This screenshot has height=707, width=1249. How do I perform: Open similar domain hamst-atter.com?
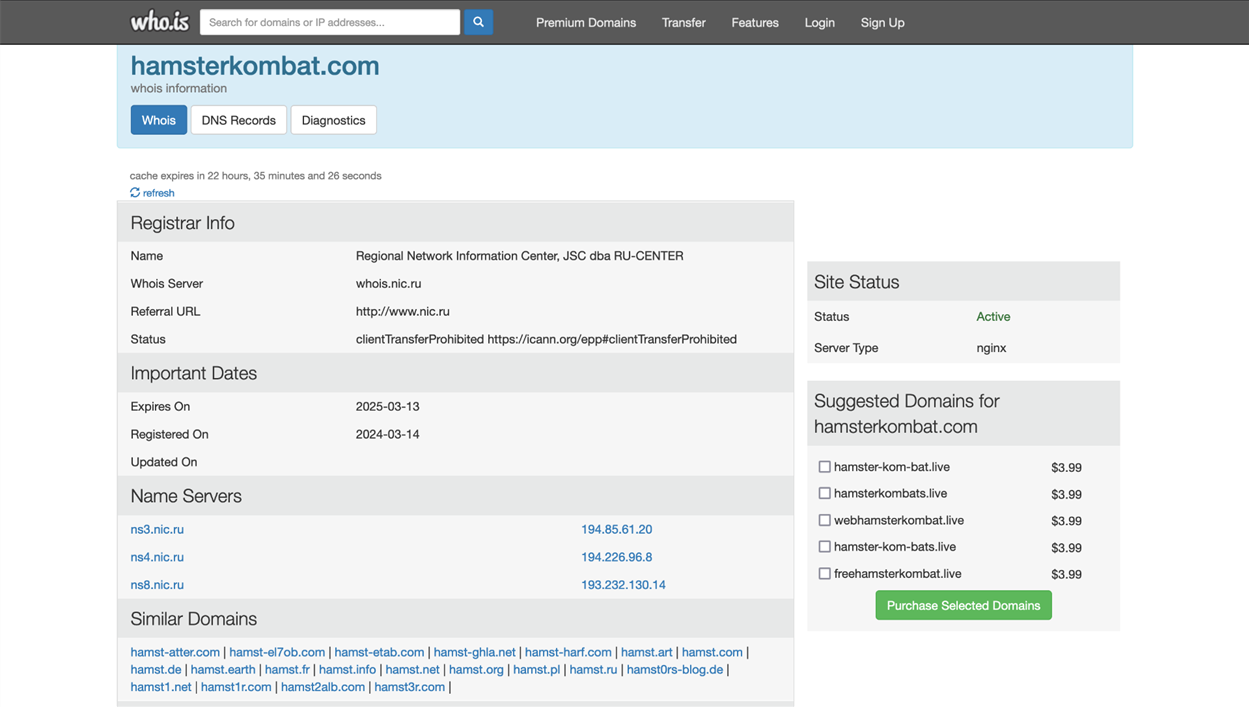tap(175, 652)
